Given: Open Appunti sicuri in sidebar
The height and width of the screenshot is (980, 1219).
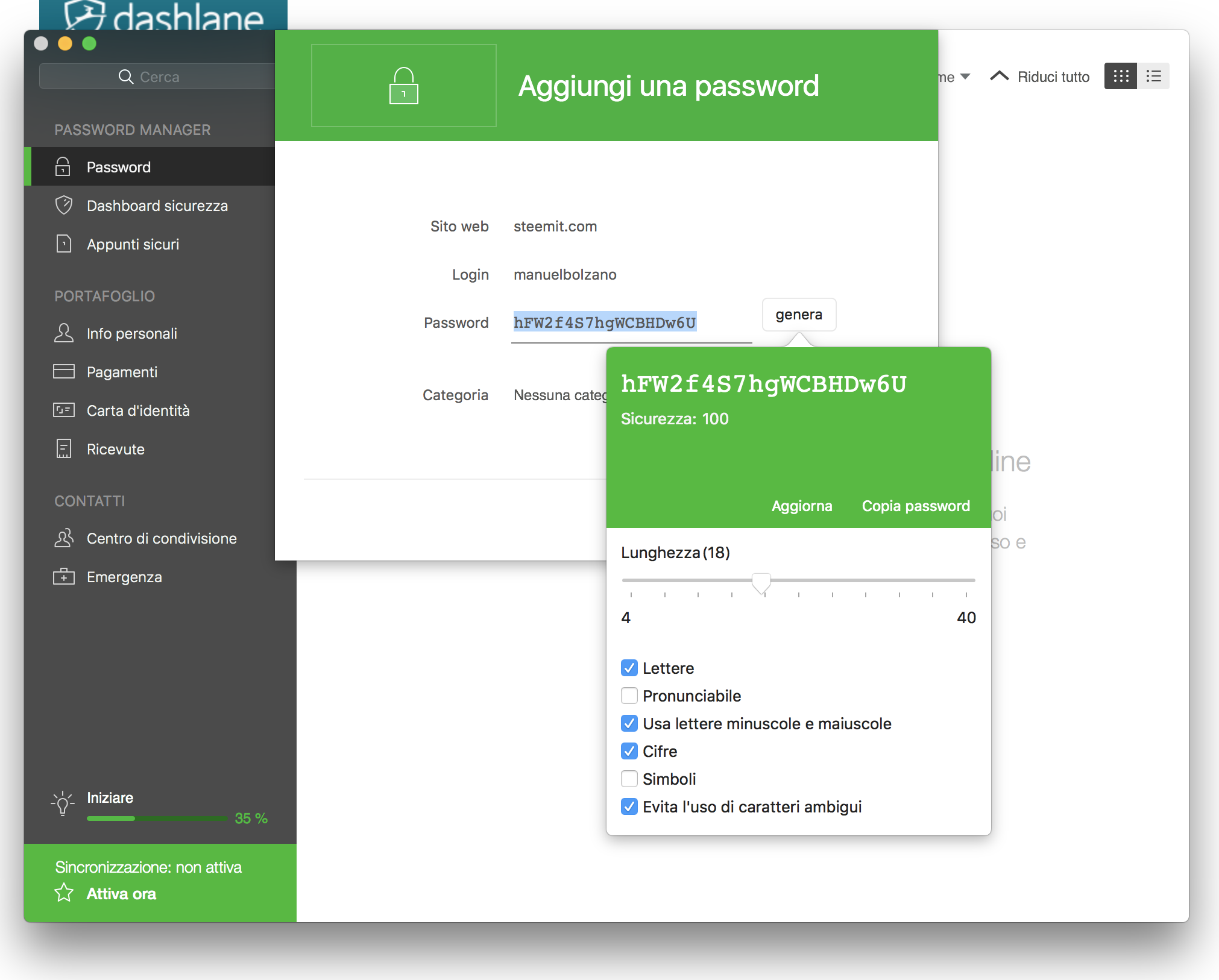Looking at the screenshot, I should pos(150,244).
